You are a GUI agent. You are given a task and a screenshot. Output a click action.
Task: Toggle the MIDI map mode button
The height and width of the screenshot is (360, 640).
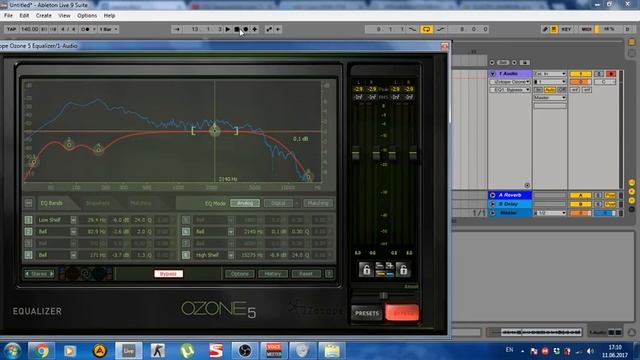[586, 29]
